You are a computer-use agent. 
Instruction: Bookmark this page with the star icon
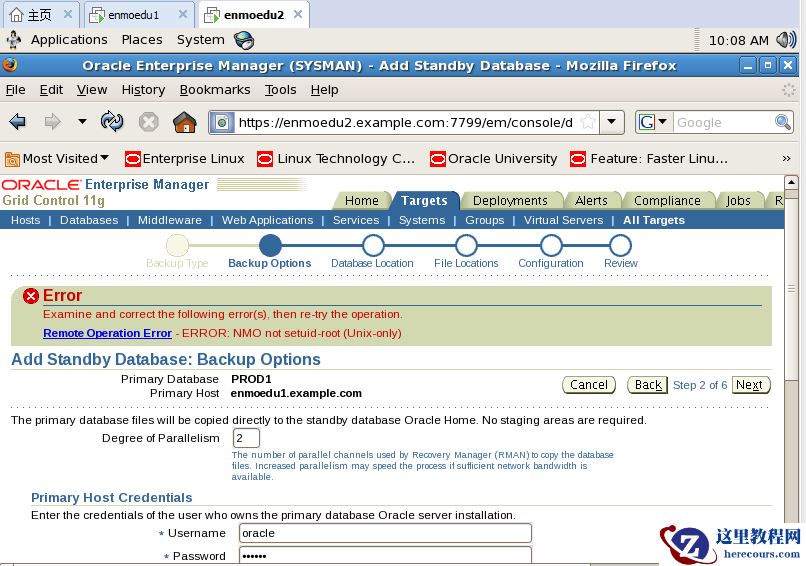click(x=588, y=122)
